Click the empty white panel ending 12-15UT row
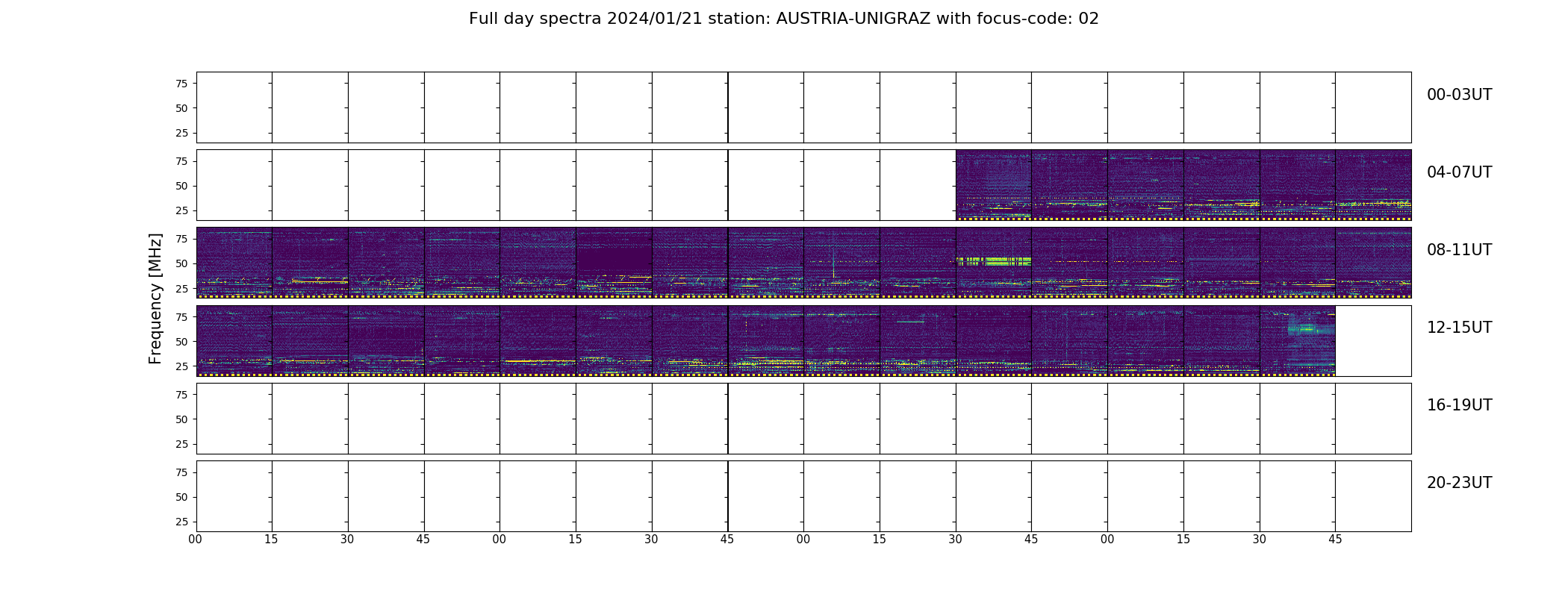This screenshot has height=597, width=1568. point(1373,340)
